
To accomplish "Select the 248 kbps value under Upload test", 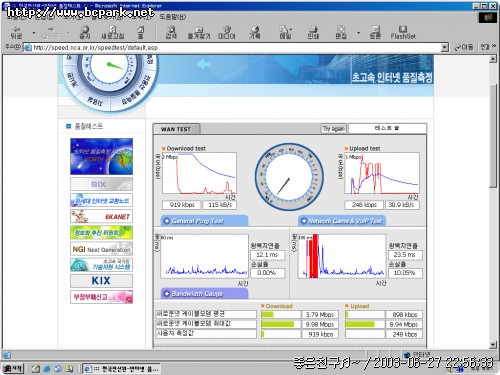I will point(364,205).
